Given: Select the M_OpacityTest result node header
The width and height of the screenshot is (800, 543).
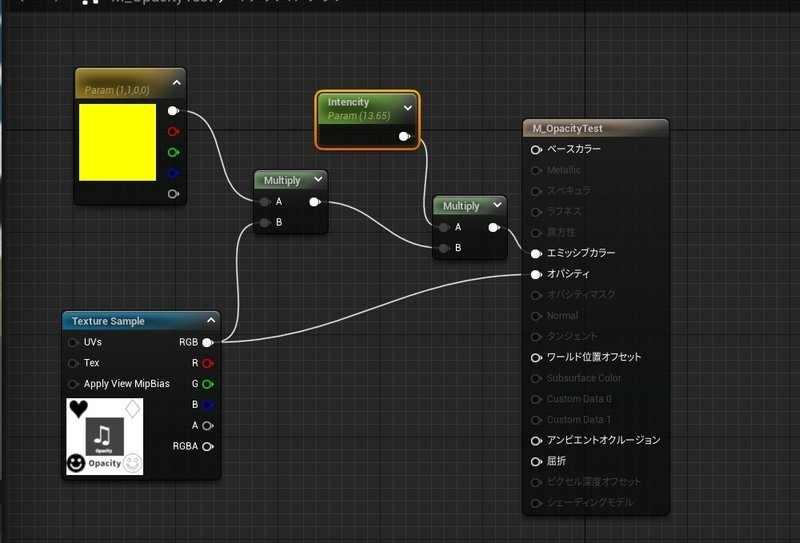Looking at the screenshot, I should click(x=595, y=129).
